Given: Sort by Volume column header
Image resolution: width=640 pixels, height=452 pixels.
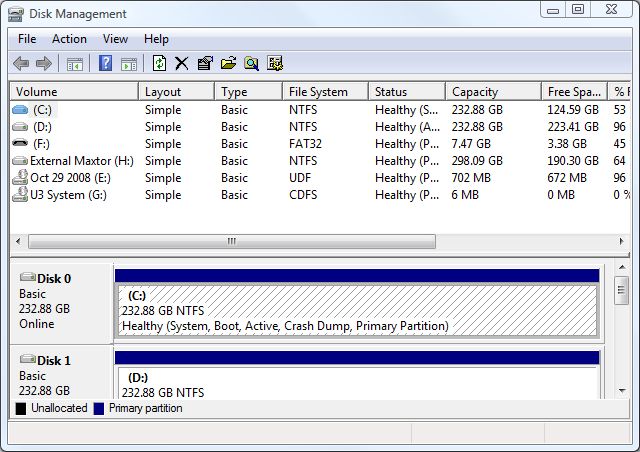Looking at the screenshot, I should click(73, 92).
